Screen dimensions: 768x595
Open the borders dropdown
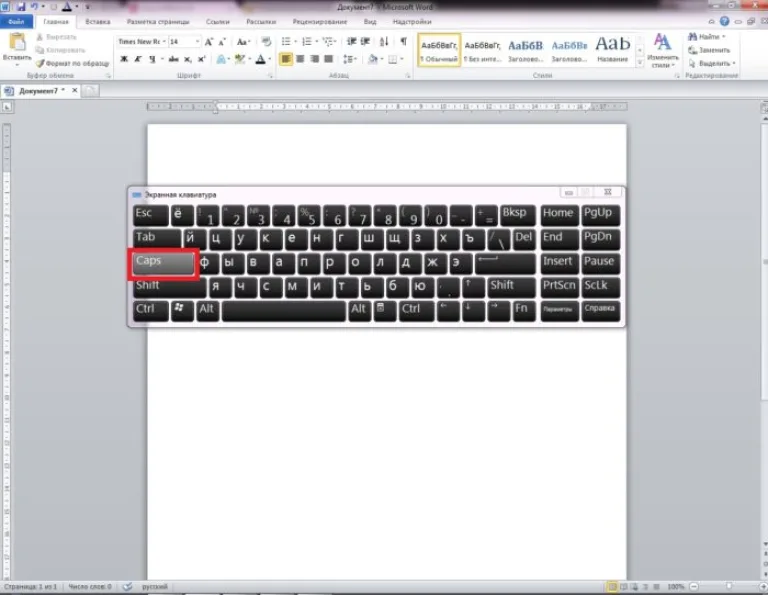coord(402,59)
